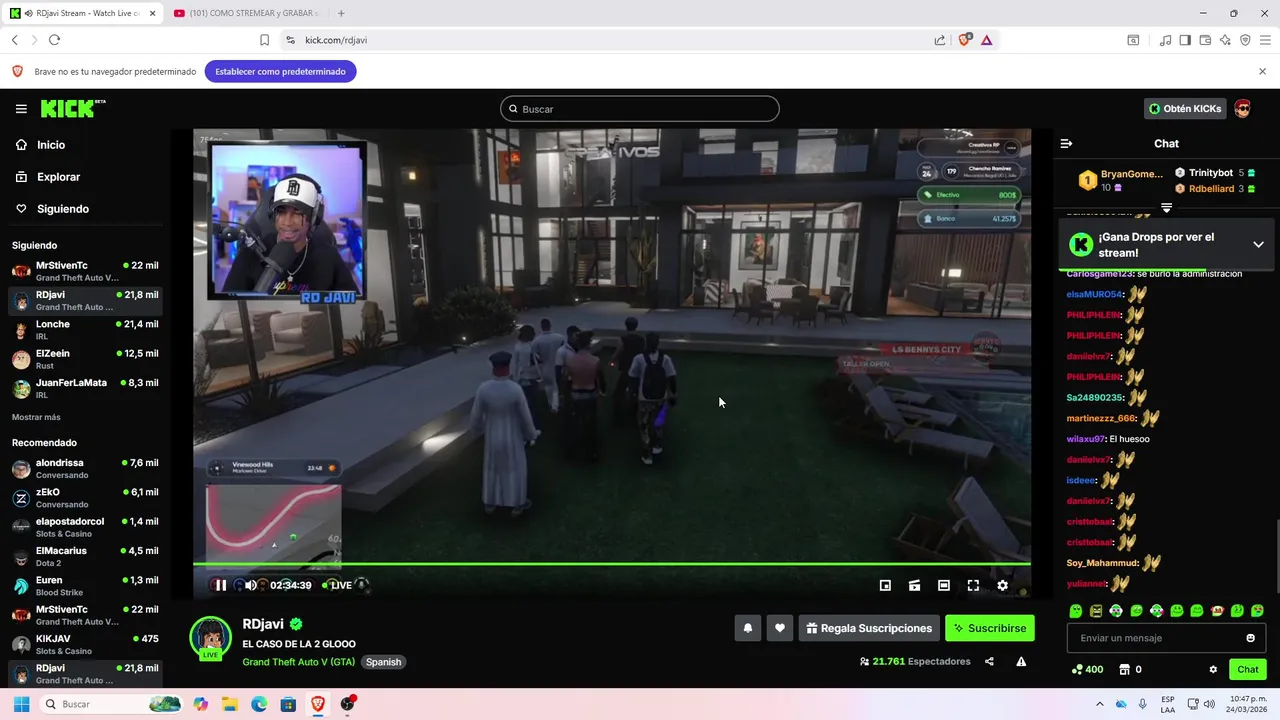
Task: Open zEkO recommended channel
Action: [84, 498]
